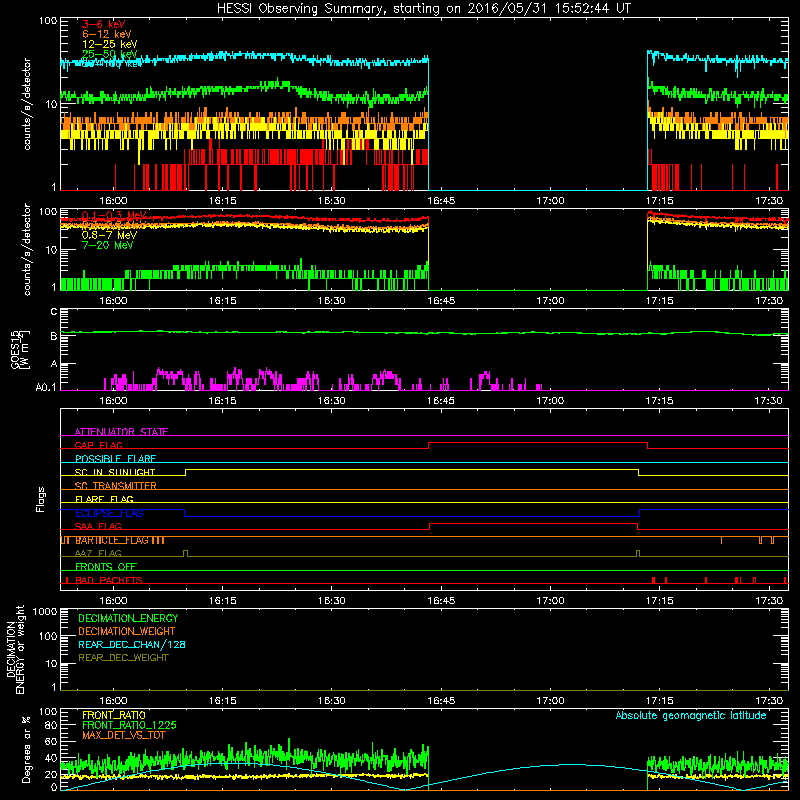Select the FLARE_FLAG label

pyautogui.click(x=104, y=499)
